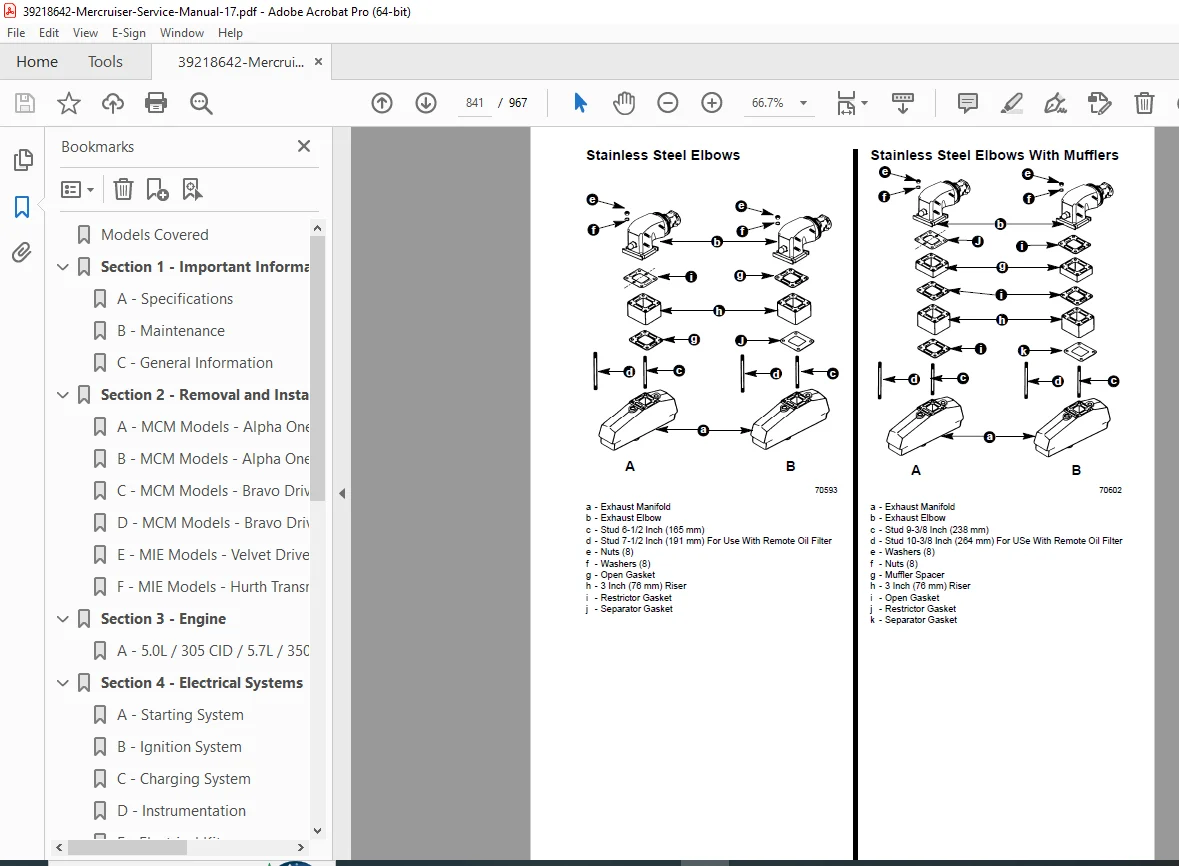Print the document using the printer icon

tap(156, 103)
